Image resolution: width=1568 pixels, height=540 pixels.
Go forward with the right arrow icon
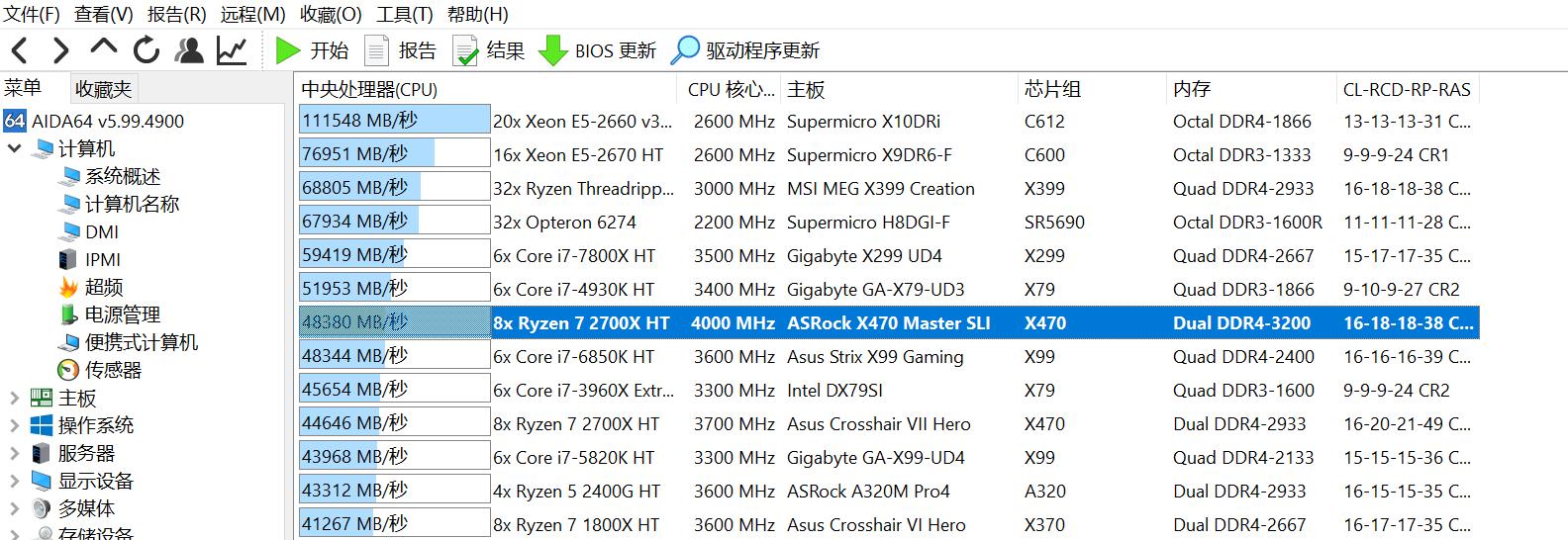[60, 49]
